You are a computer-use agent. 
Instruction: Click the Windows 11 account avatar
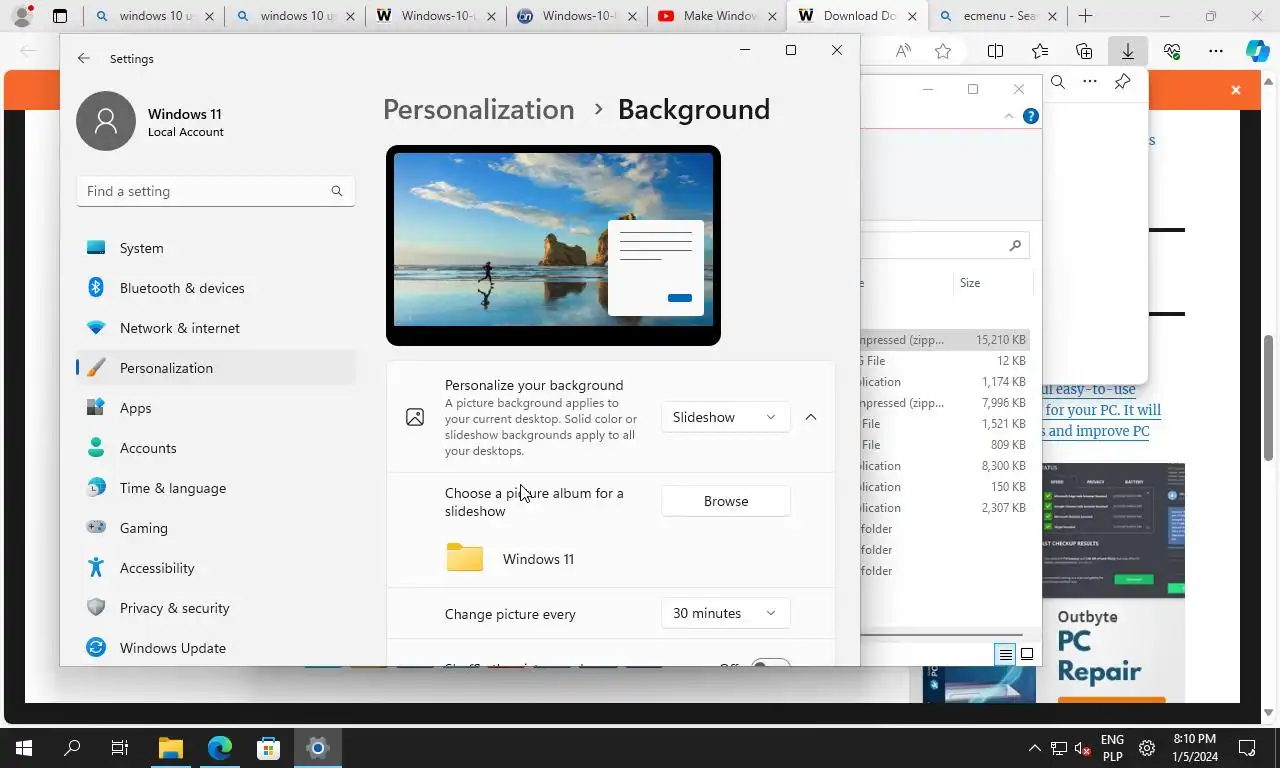click(x=106, y=121)
